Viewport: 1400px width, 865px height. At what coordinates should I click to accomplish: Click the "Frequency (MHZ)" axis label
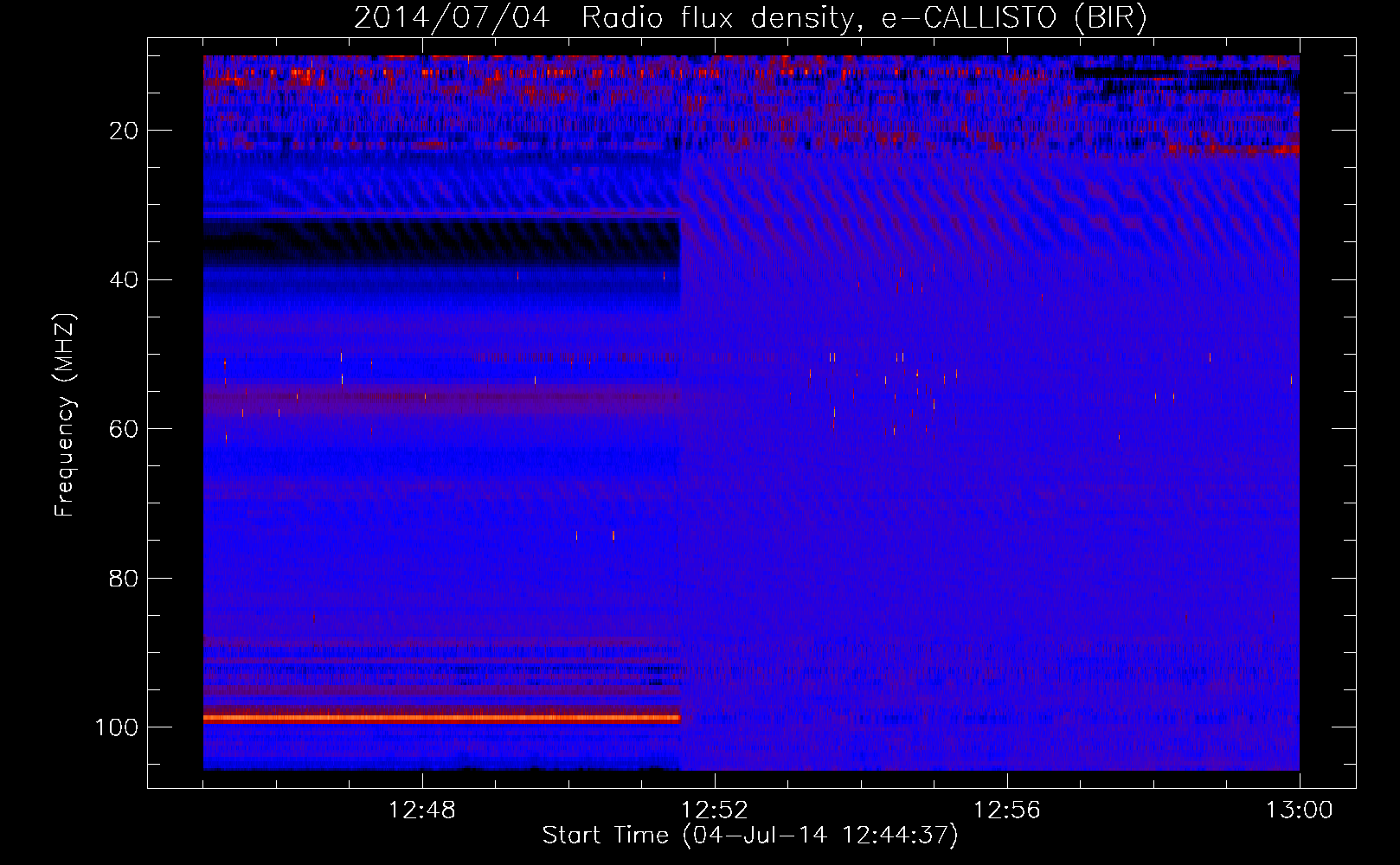coord(65,415)
